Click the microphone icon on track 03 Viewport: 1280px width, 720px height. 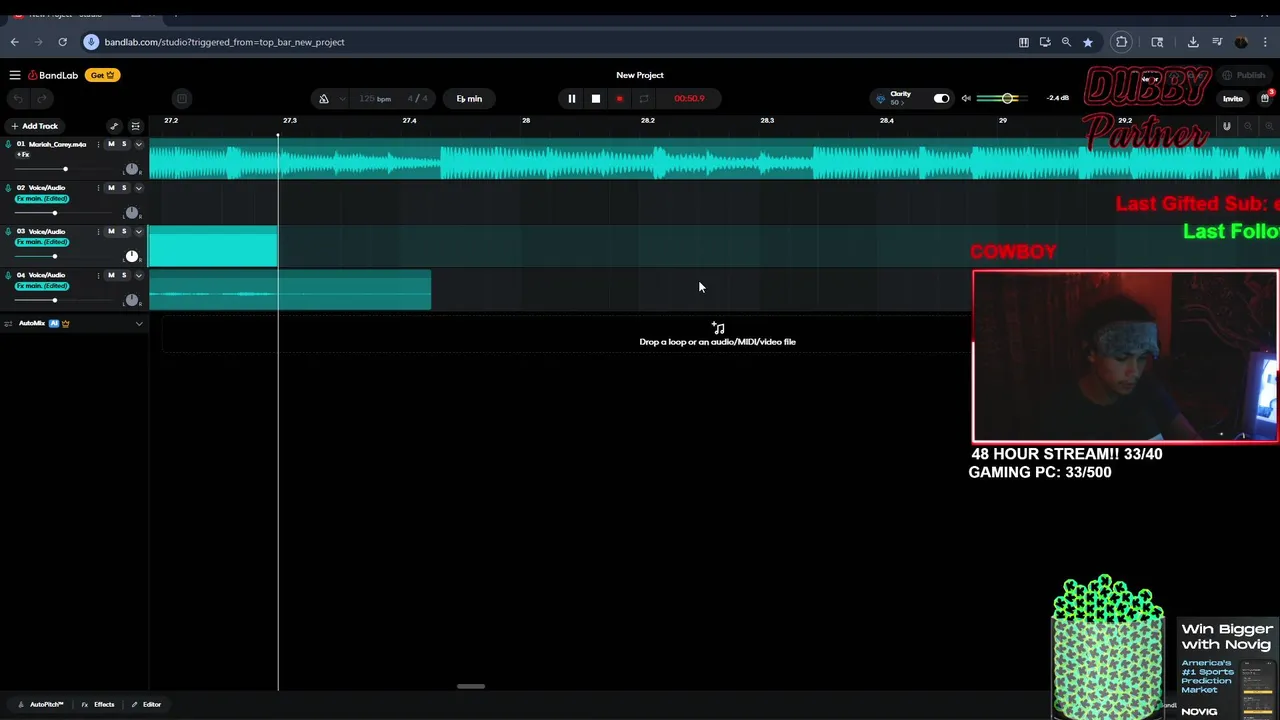pyautogui.click(x=8, y=231)
